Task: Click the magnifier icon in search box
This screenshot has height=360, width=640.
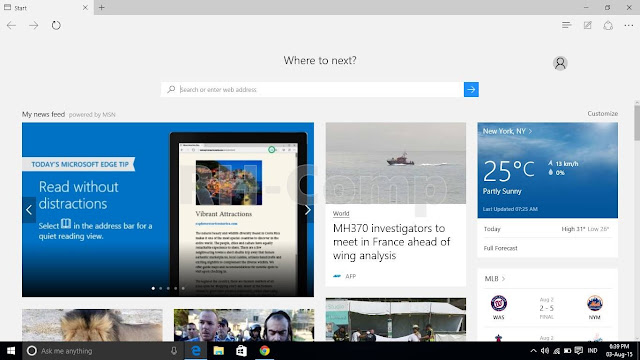Action: pyautogui.click(x=171, y=89)
